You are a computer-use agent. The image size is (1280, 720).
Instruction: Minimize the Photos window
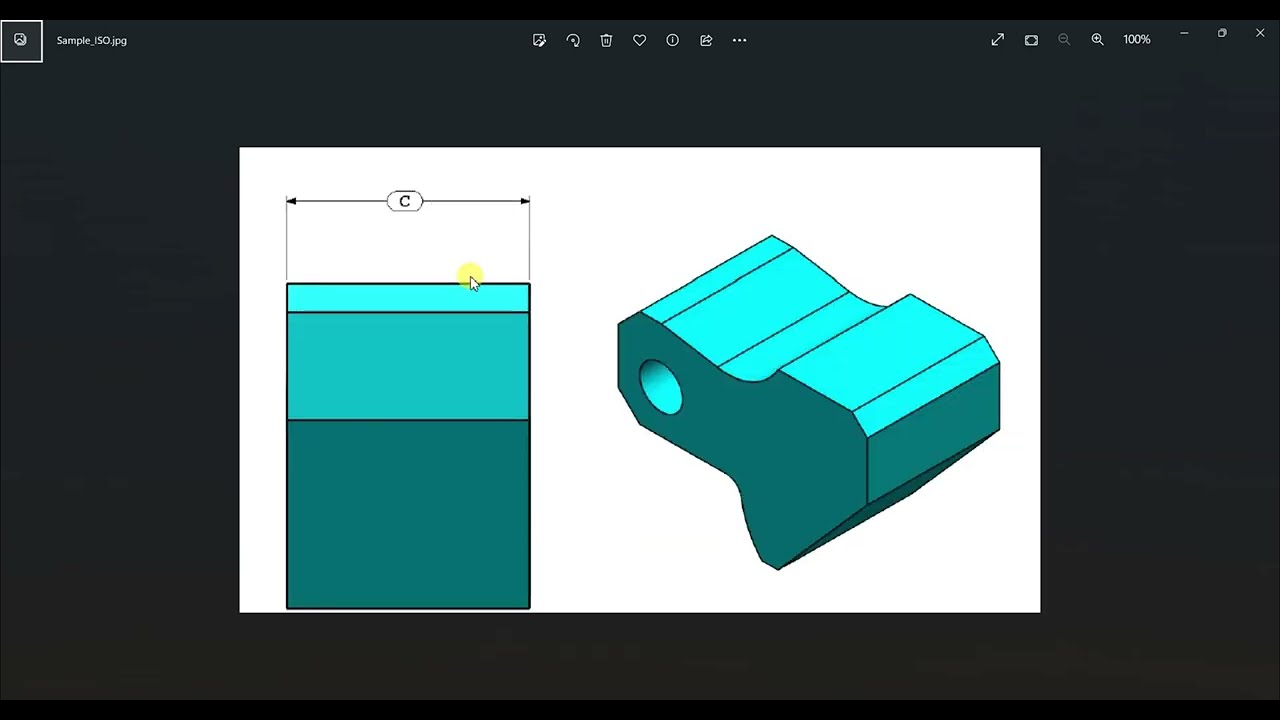[1184, 33]
